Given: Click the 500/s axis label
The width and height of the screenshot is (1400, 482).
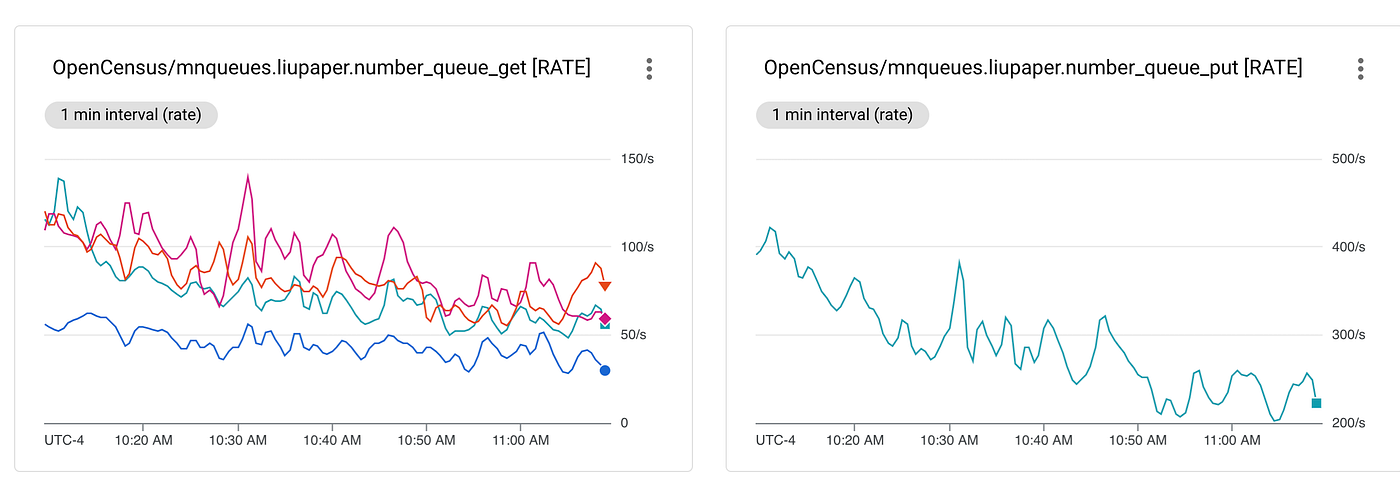Looking at the screenshot, I should tap(1348, 159).
